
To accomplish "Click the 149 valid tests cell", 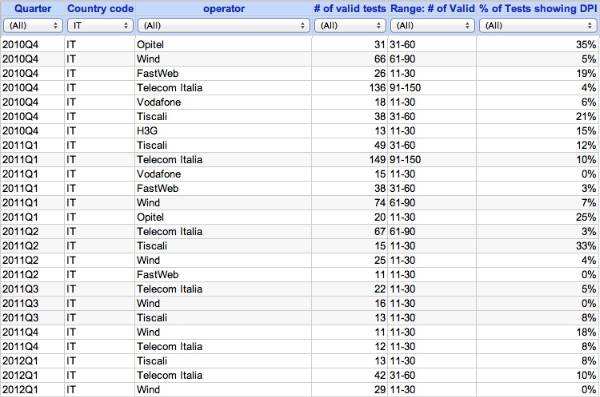I will [x=350, y=160].
